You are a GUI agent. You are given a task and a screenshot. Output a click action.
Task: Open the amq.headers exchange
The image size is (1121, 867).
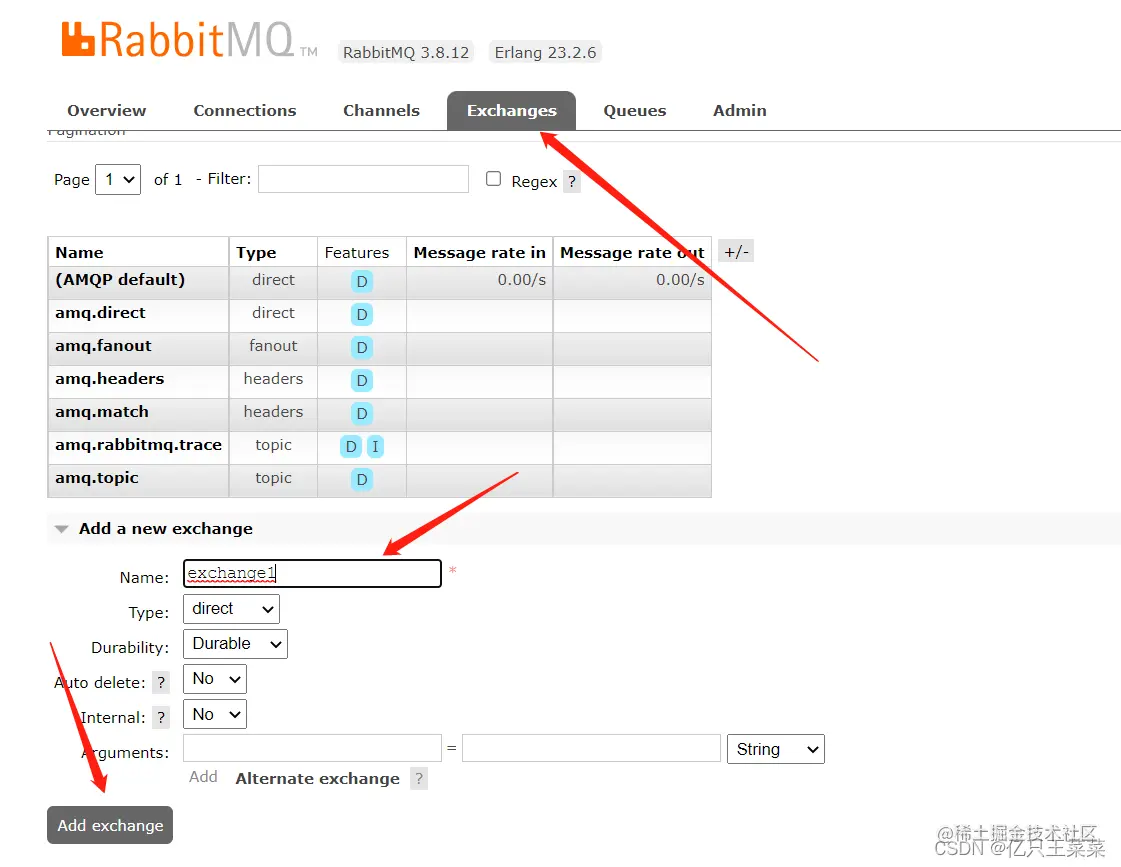tap(109, 379)
